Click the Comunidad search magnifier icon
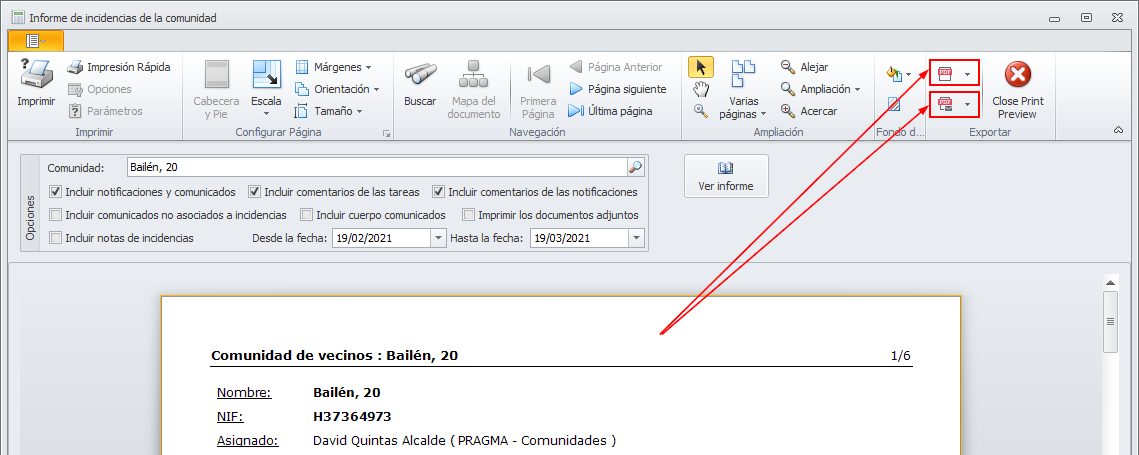1139x455 pixels. pos(636,167)
